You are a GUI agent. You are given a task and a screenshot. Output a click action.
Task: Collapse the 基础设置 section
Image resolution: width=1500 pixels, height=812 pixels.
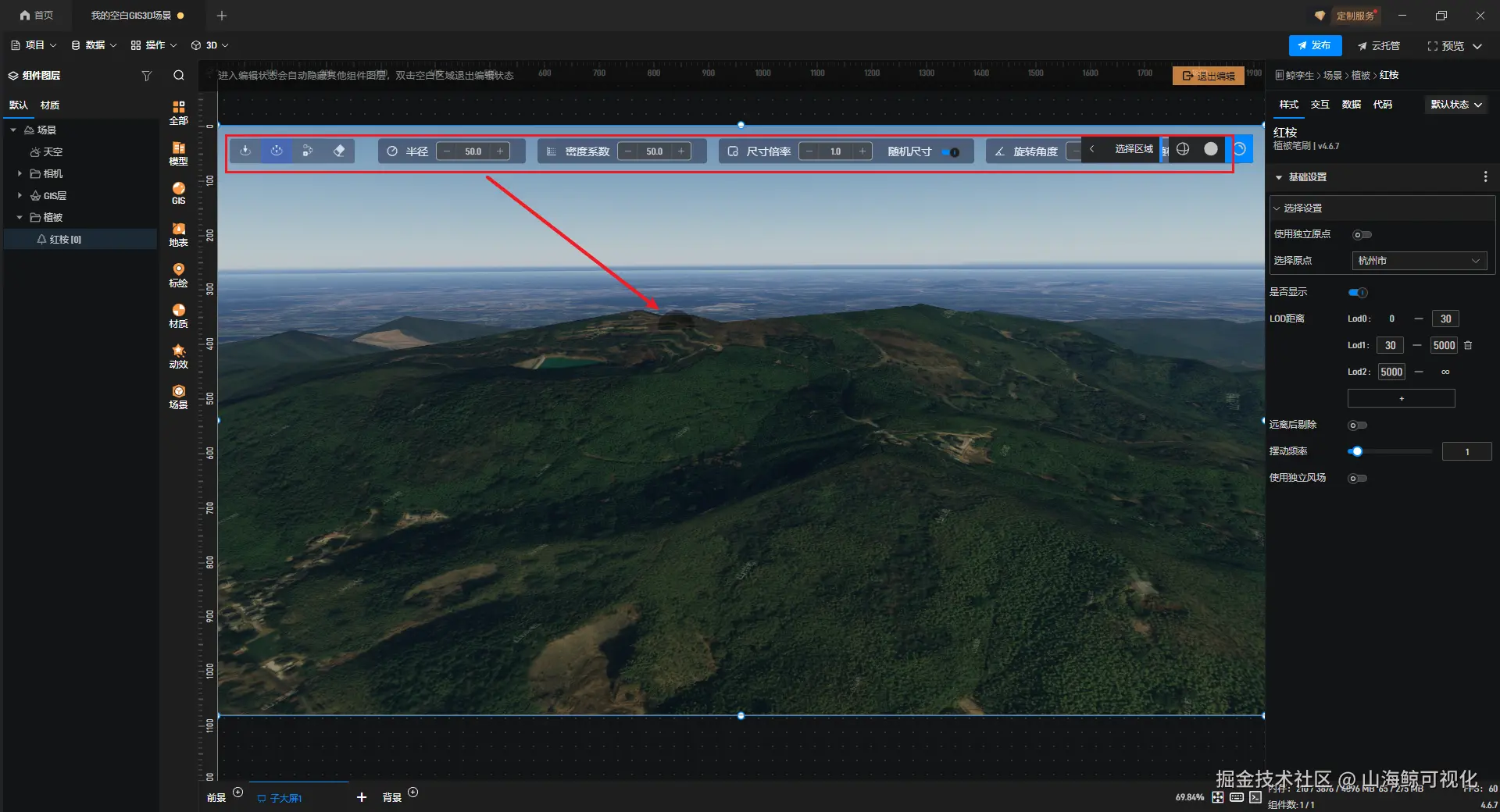(x=1279, y=177)
